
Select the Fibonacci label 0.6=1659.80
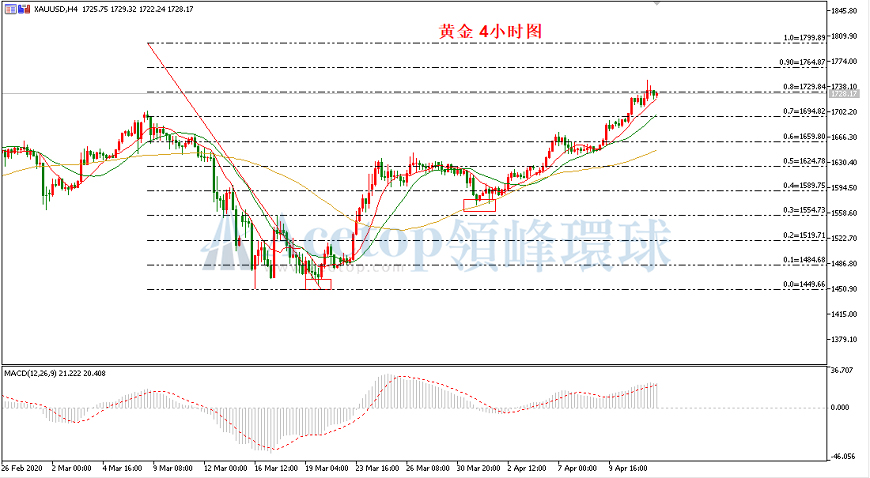(805, 137)
